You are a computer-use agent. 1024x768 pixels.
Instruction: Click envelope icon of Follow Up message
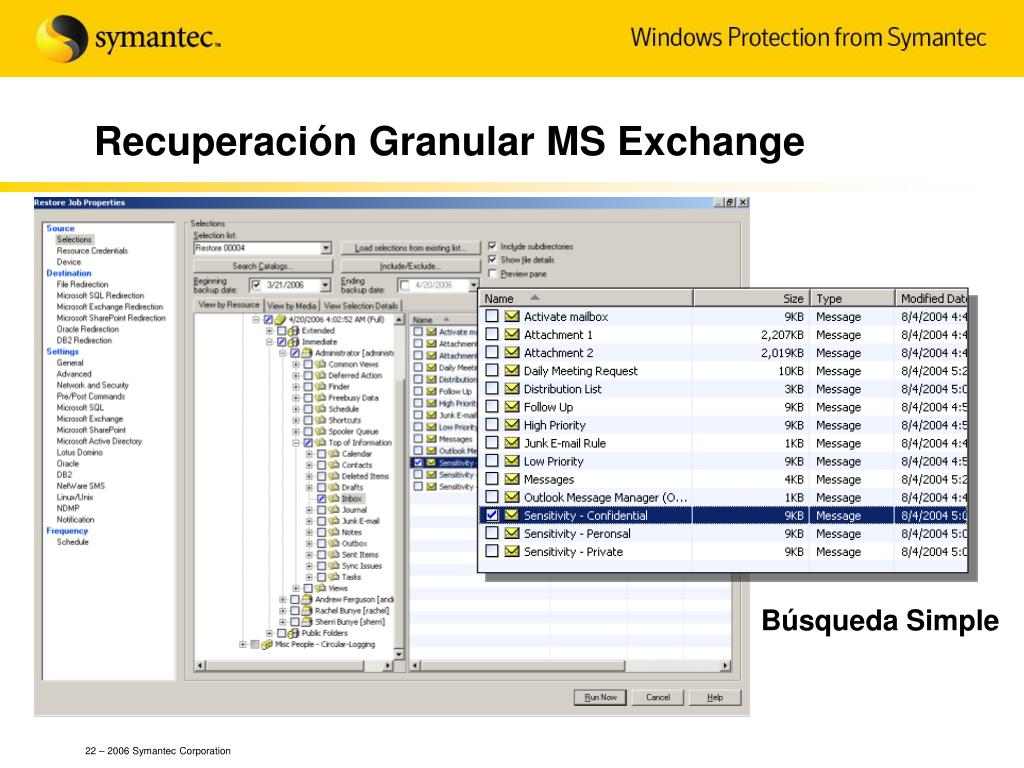[x=512, y=407]
